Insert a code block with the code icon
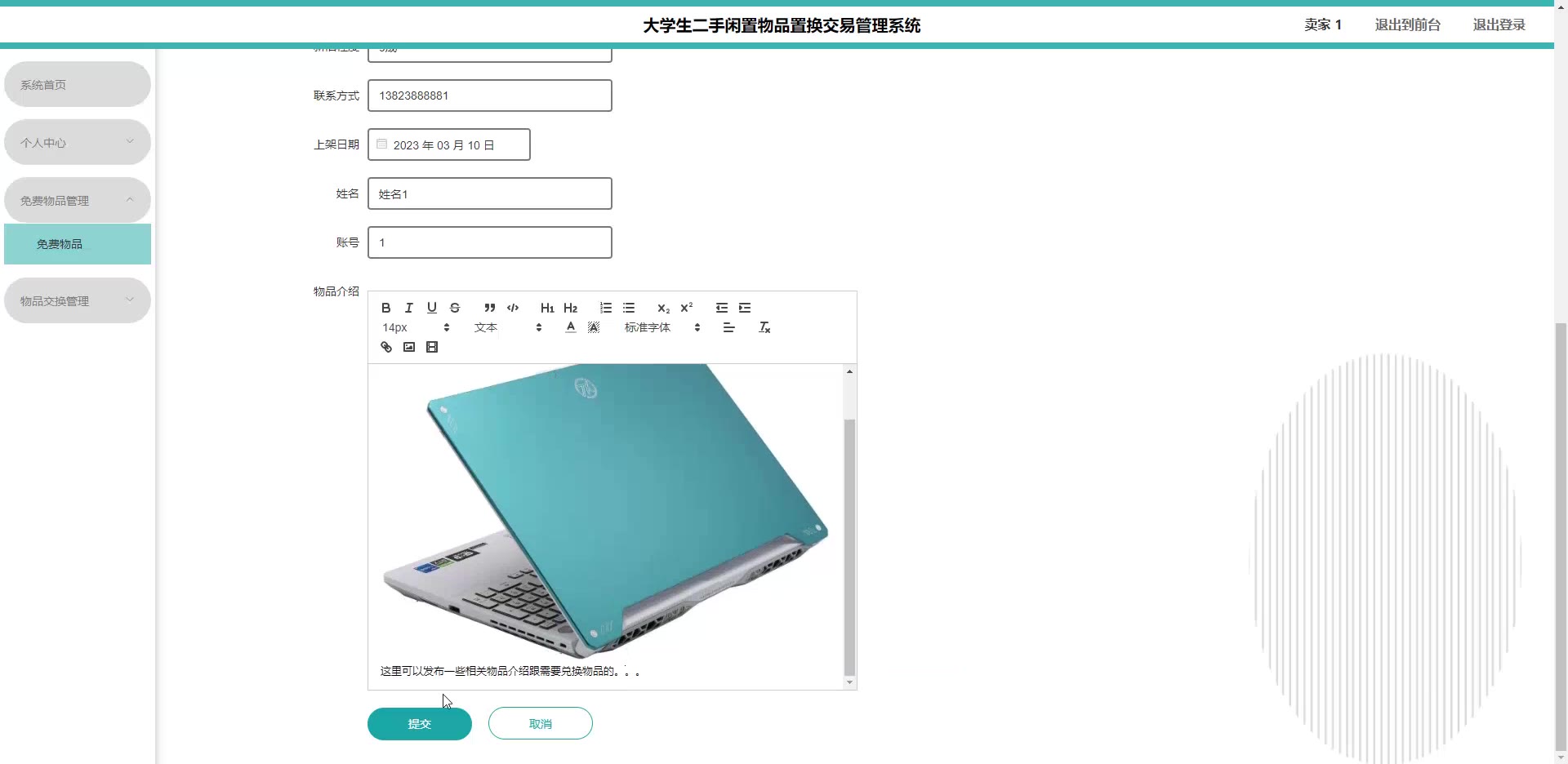This screenshot has width=1568, height=764. click(x=513, y=308)
